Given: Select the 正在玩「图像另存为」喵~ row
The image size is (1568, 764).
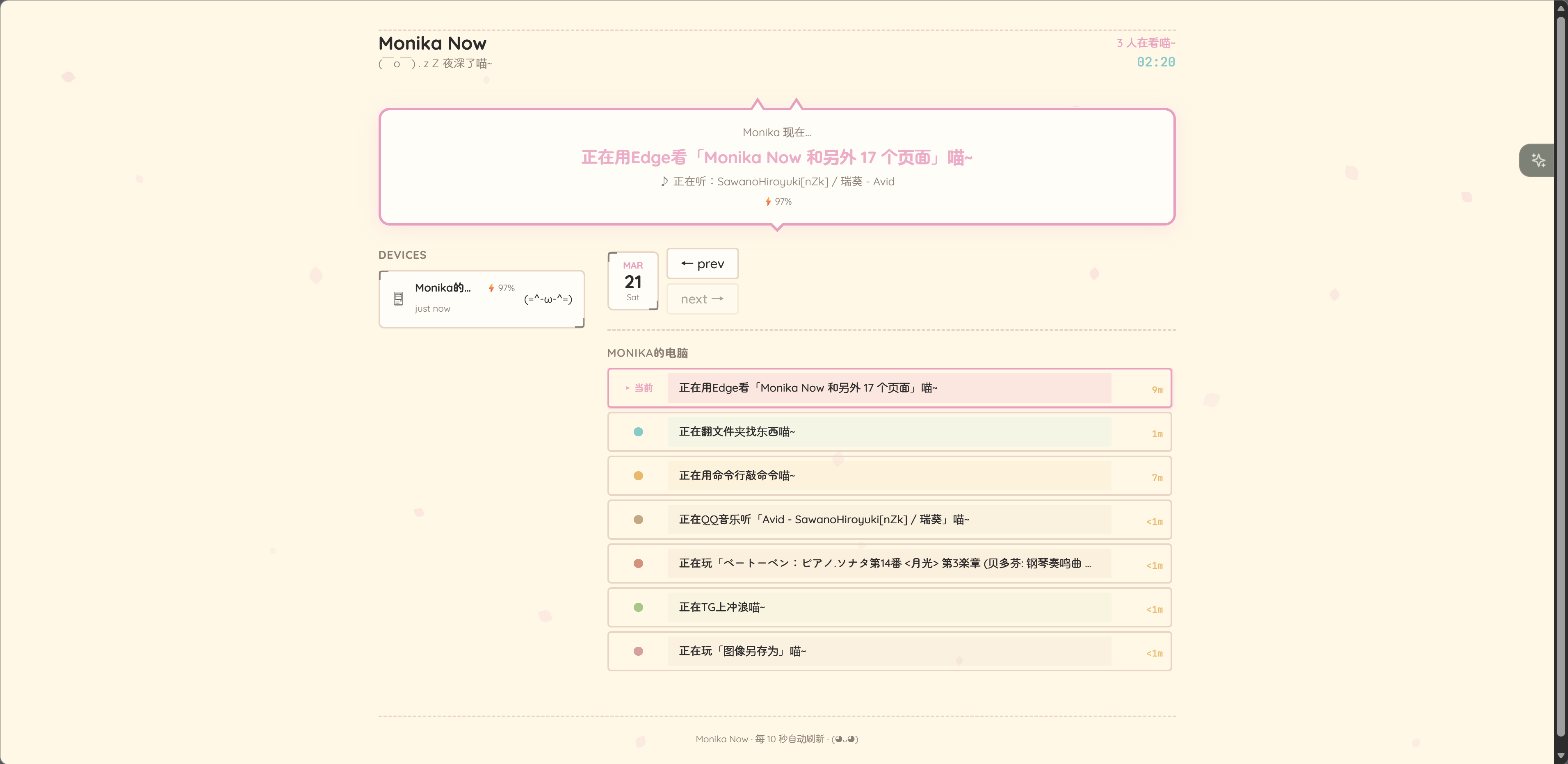Looking at the screenshot, I should [x=889, y=651].
